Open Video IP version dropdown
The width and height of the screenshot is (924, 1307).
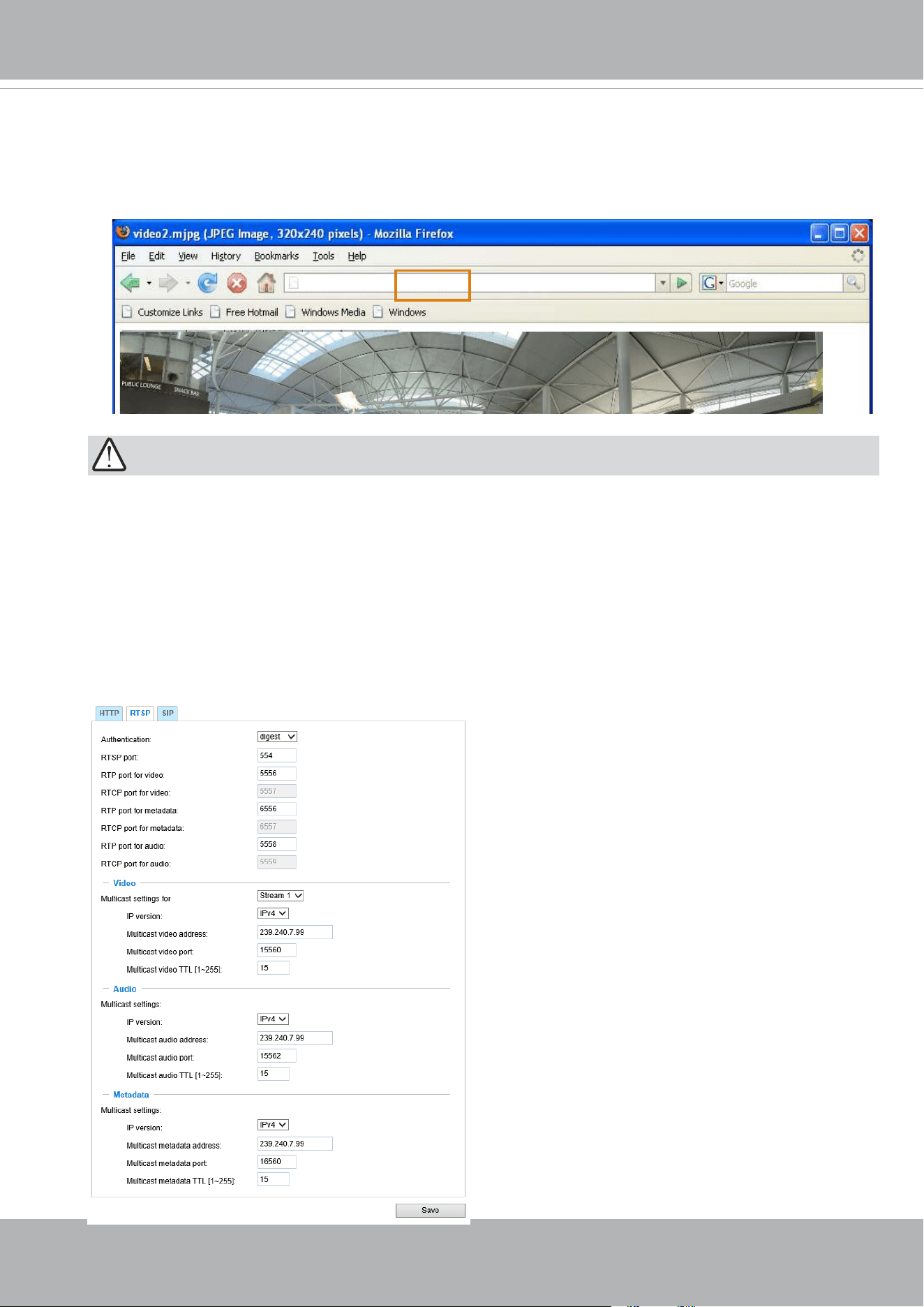click(x=273, y=913)
